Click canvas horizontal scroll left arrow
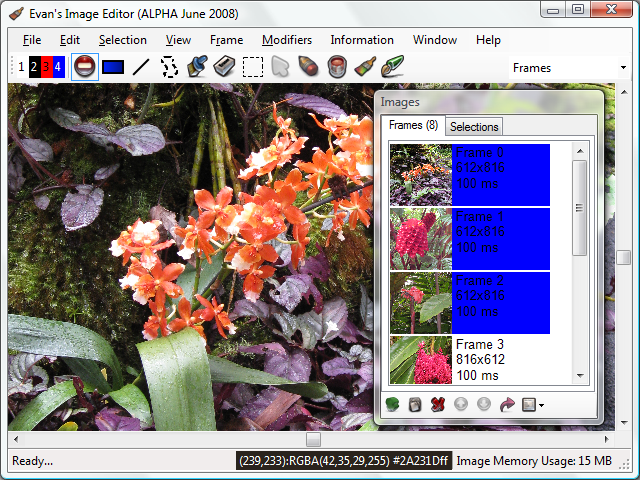This screenshot has width=640, height=480. coord(16,440)
